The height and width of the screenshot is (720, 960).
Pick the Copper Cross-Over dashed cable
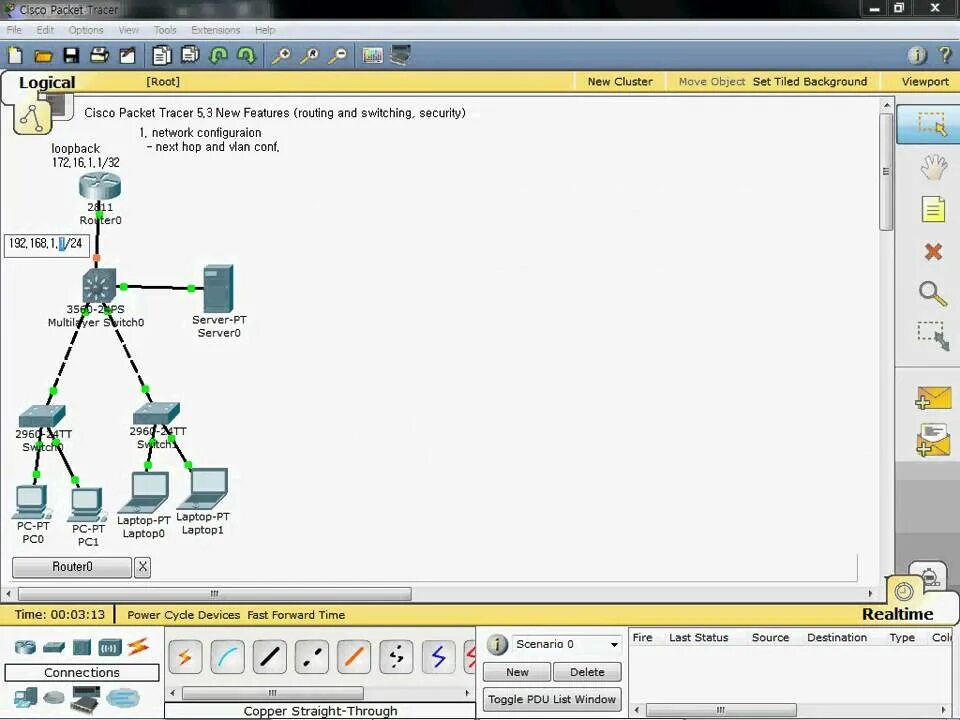(312, 657)
